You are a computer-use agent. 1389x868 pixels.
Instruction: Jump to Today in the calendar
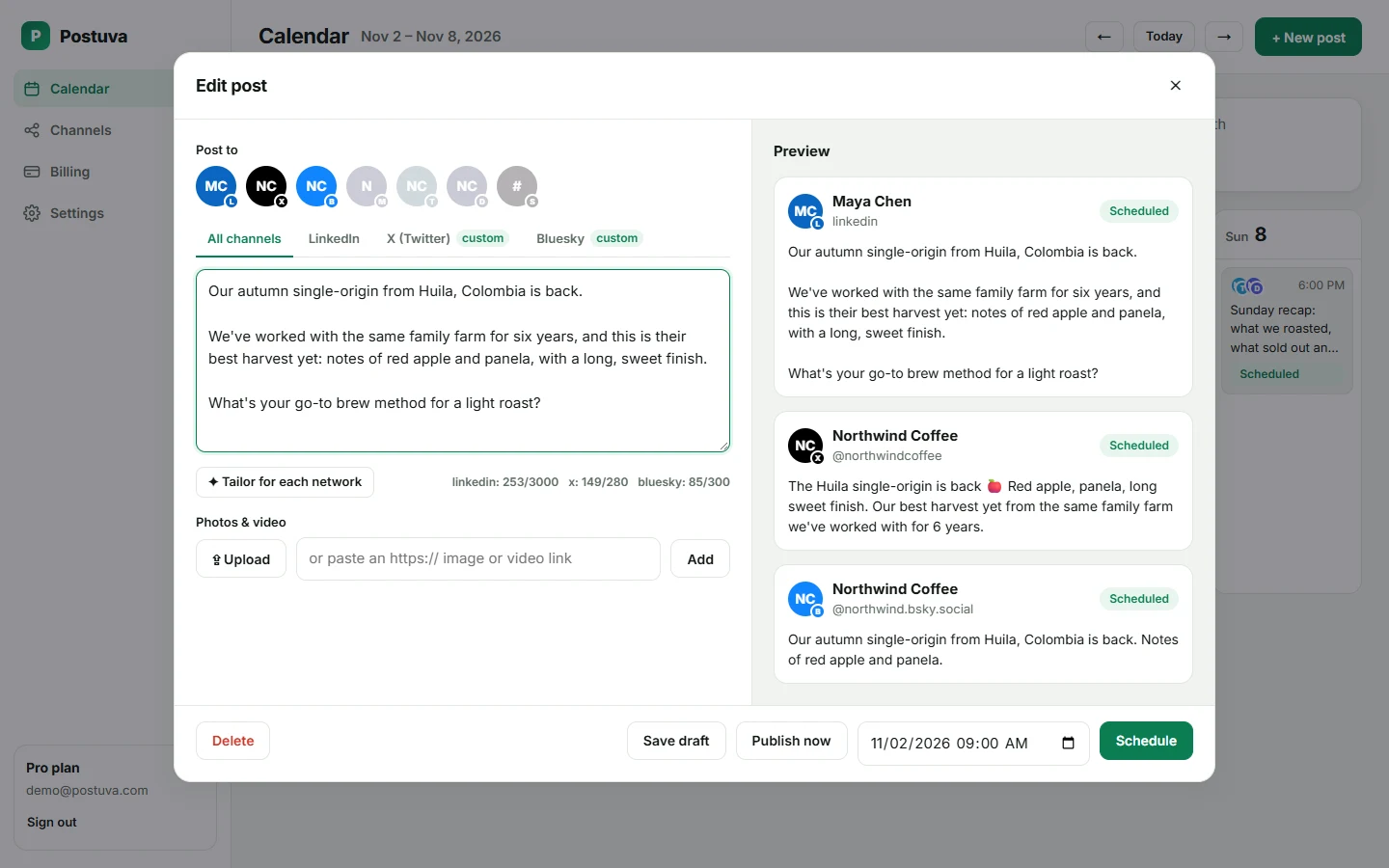(x=1164, y=37)
